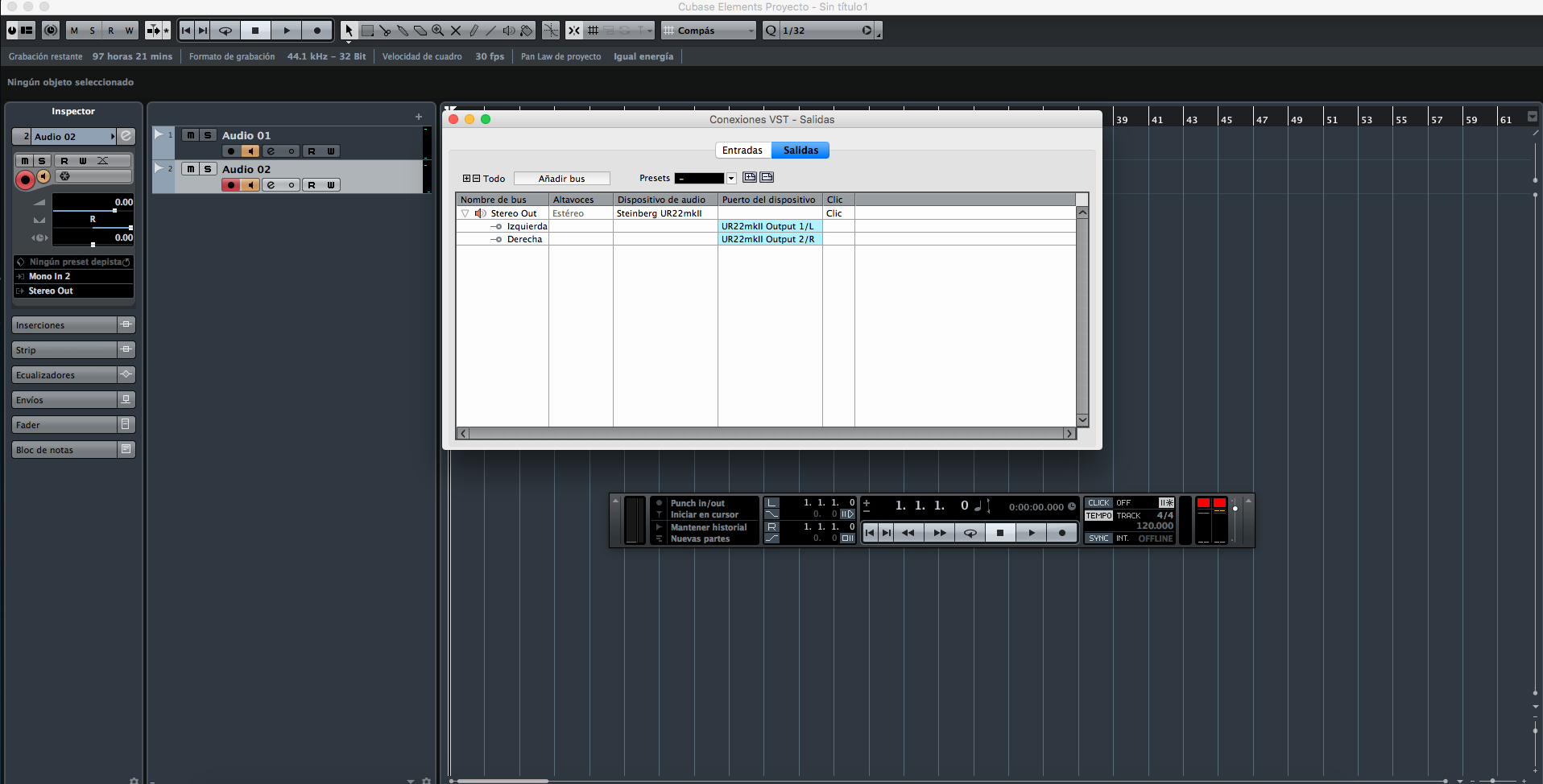
Task: Open the window layout setup icon
Action: 27,31
